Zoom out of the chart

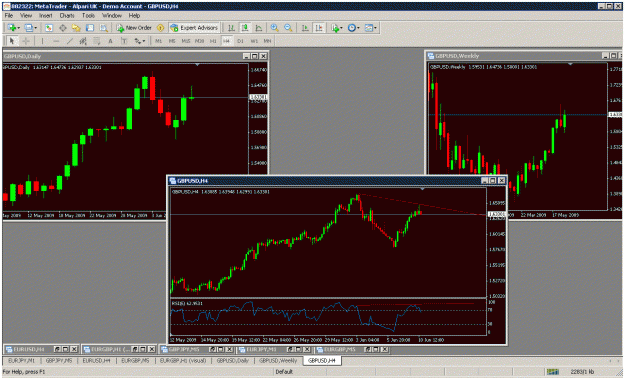pos(288,28)
